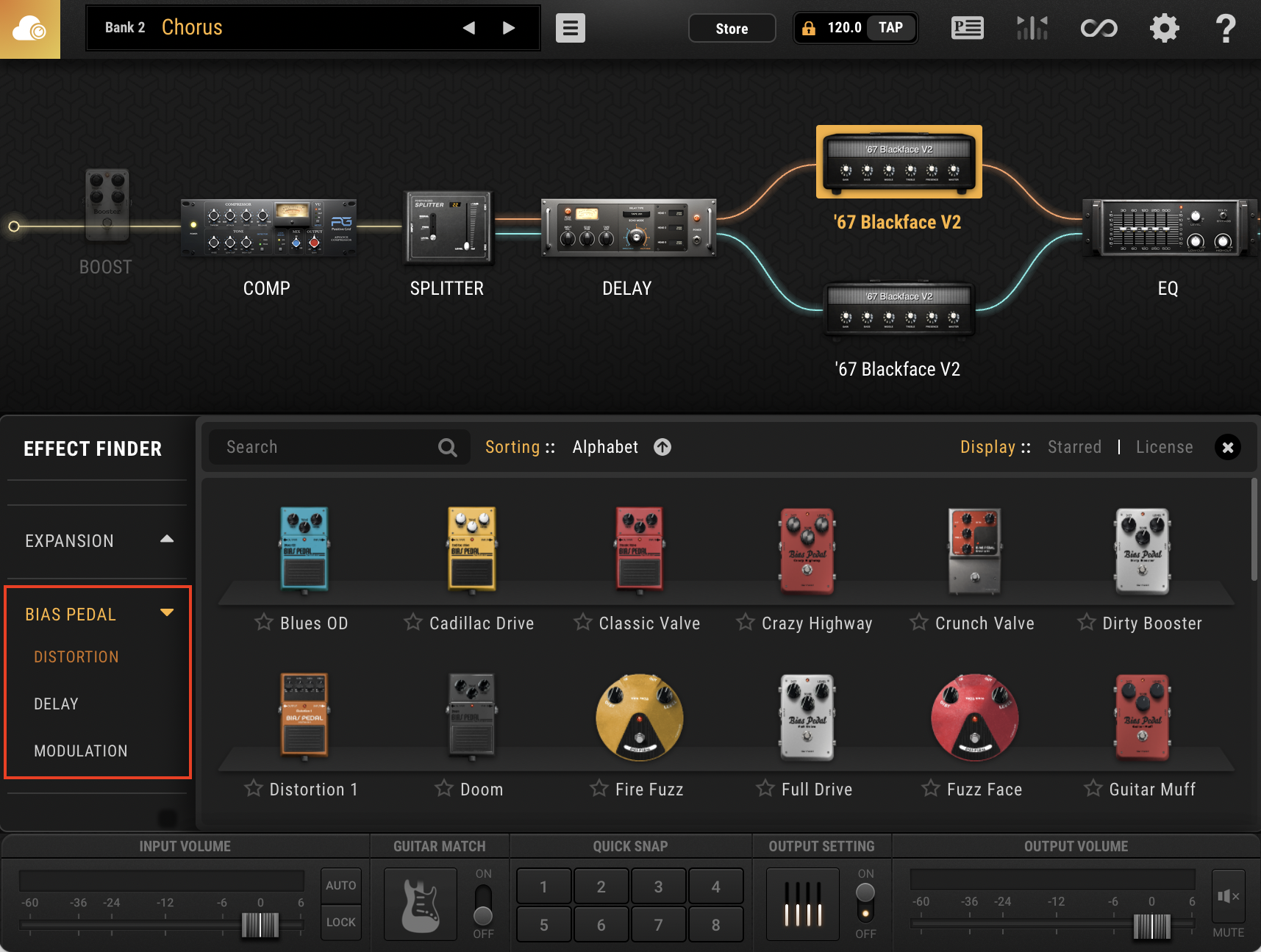Go to next preset arrow
The height and width of the screenshot is (952, 1261).
coord(508,28)
